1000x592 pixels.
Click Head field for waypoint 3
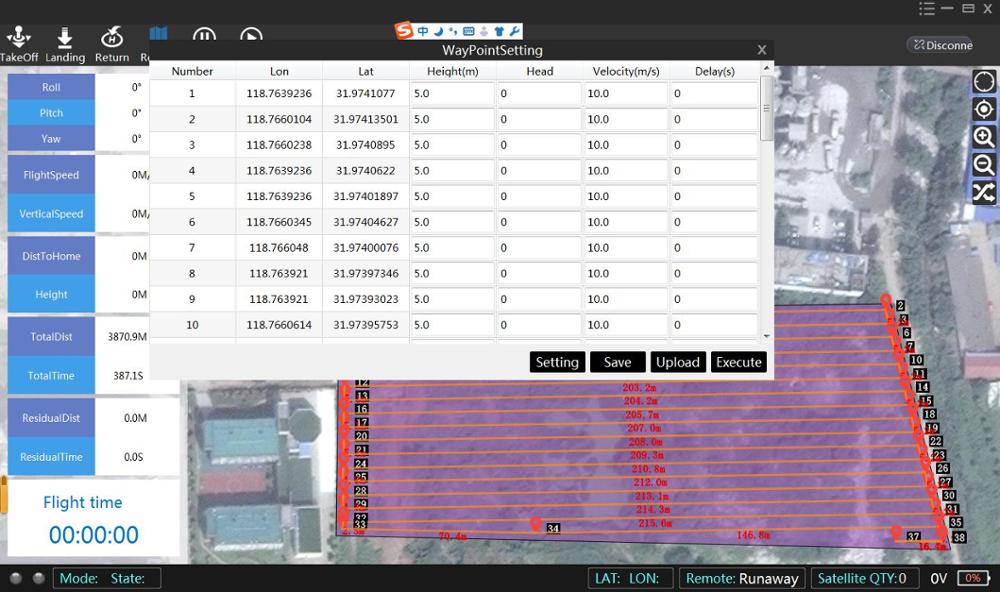coord(539,145)
